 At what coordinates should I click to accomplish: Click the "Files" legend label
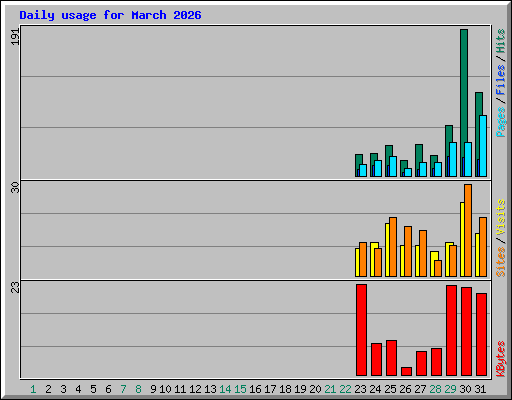click(x=500, y=79)
